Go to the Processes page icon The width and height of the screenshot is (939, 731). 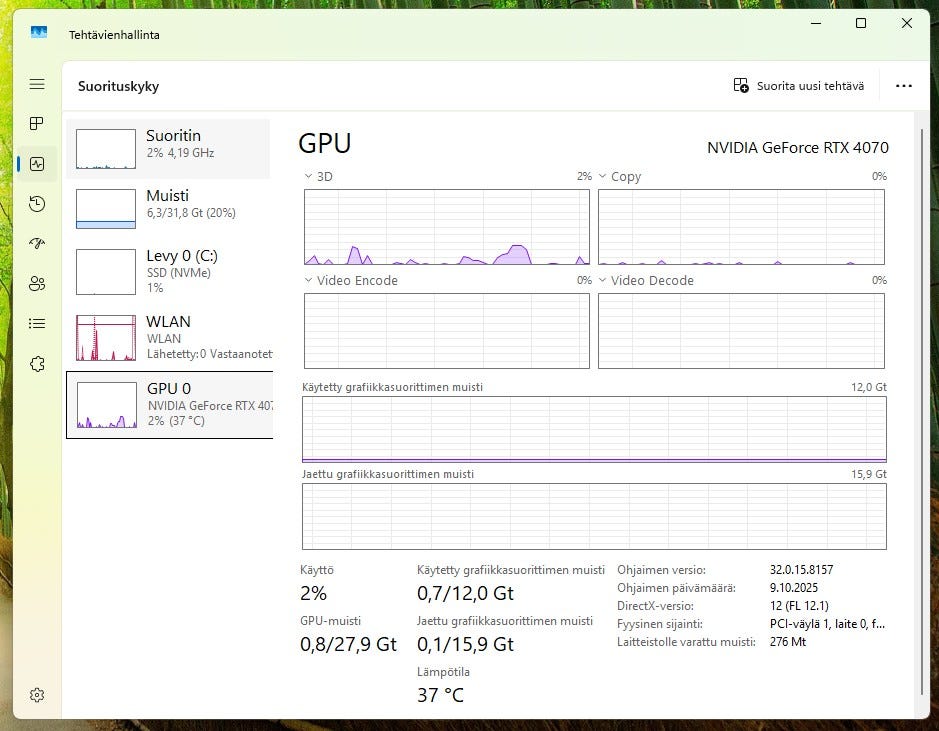click(37, 124)
